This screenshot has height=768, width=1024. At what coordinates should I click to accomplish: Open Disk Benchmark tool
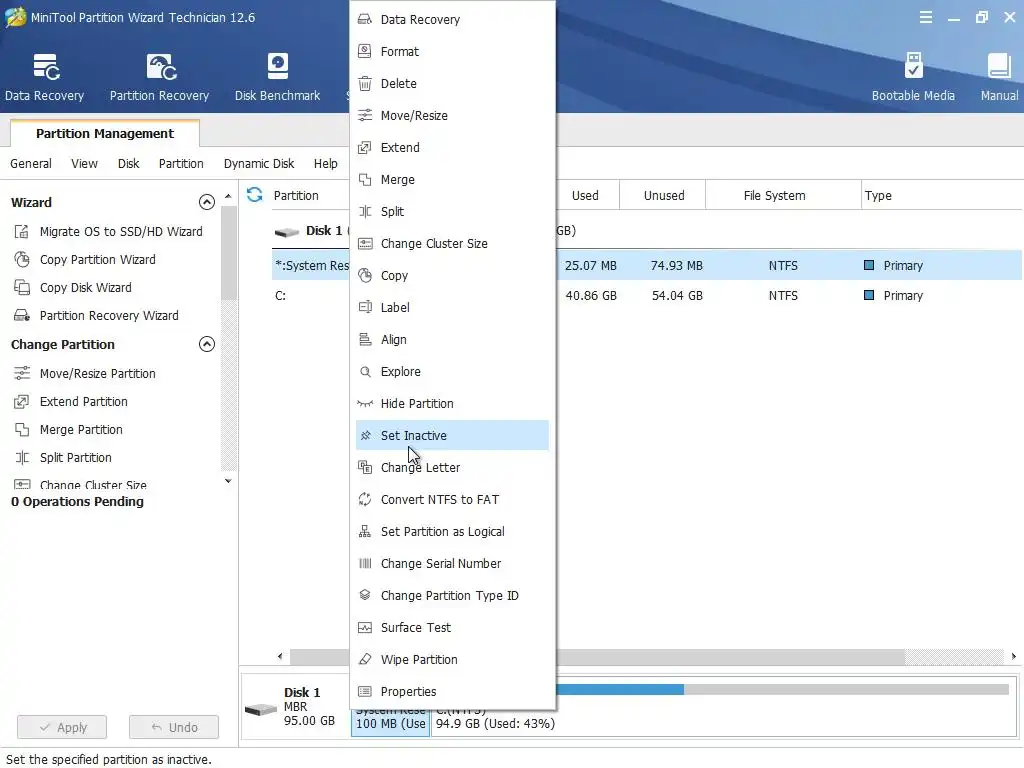278,77
